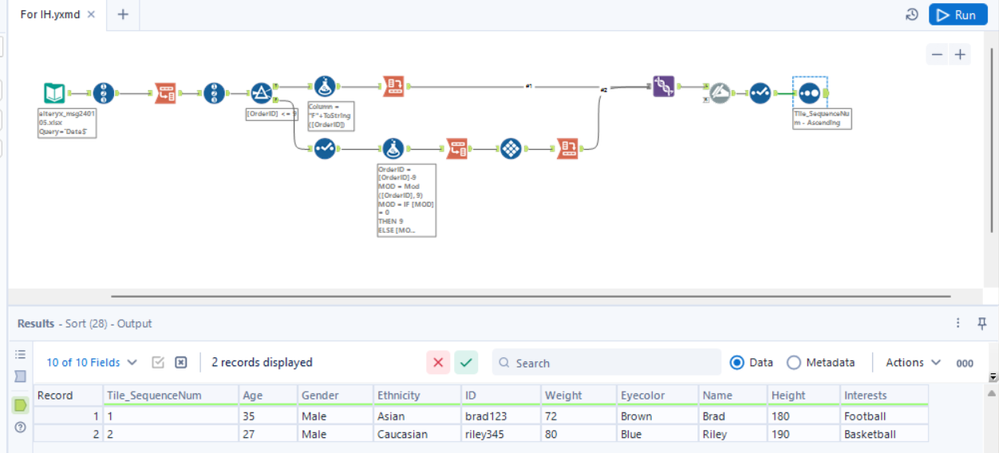
Task: Click the Interests column header
Action: 884,395
